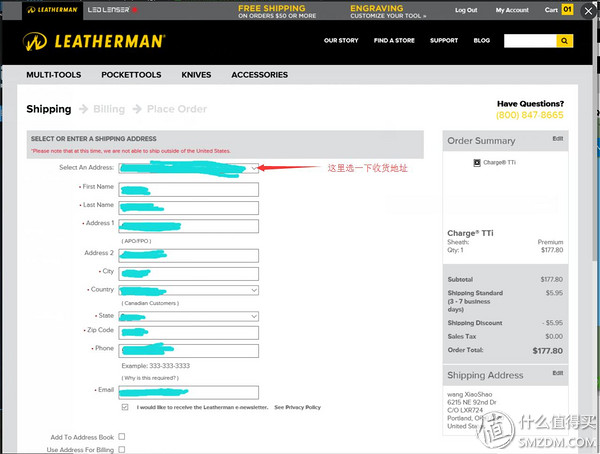Click the Sales Tax $0.00 value
Viewport: 600px width, 454px height.
[x=554, y=336]
